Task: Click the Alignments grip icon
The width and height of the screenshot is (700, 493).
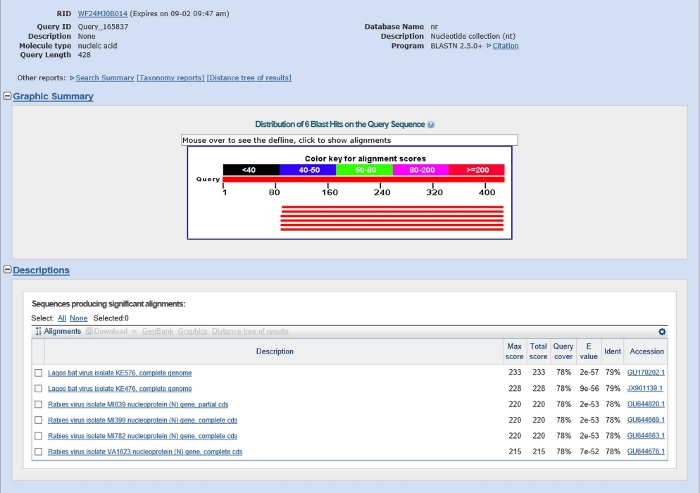Action: tap(38, 331)
